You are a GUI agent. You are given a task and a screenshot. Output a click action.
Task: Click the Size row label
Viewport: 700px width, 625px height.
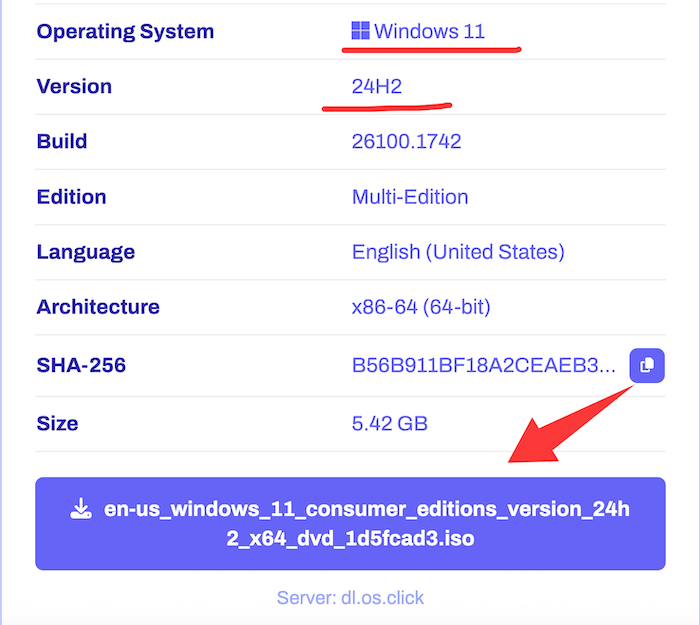[57, 423]
